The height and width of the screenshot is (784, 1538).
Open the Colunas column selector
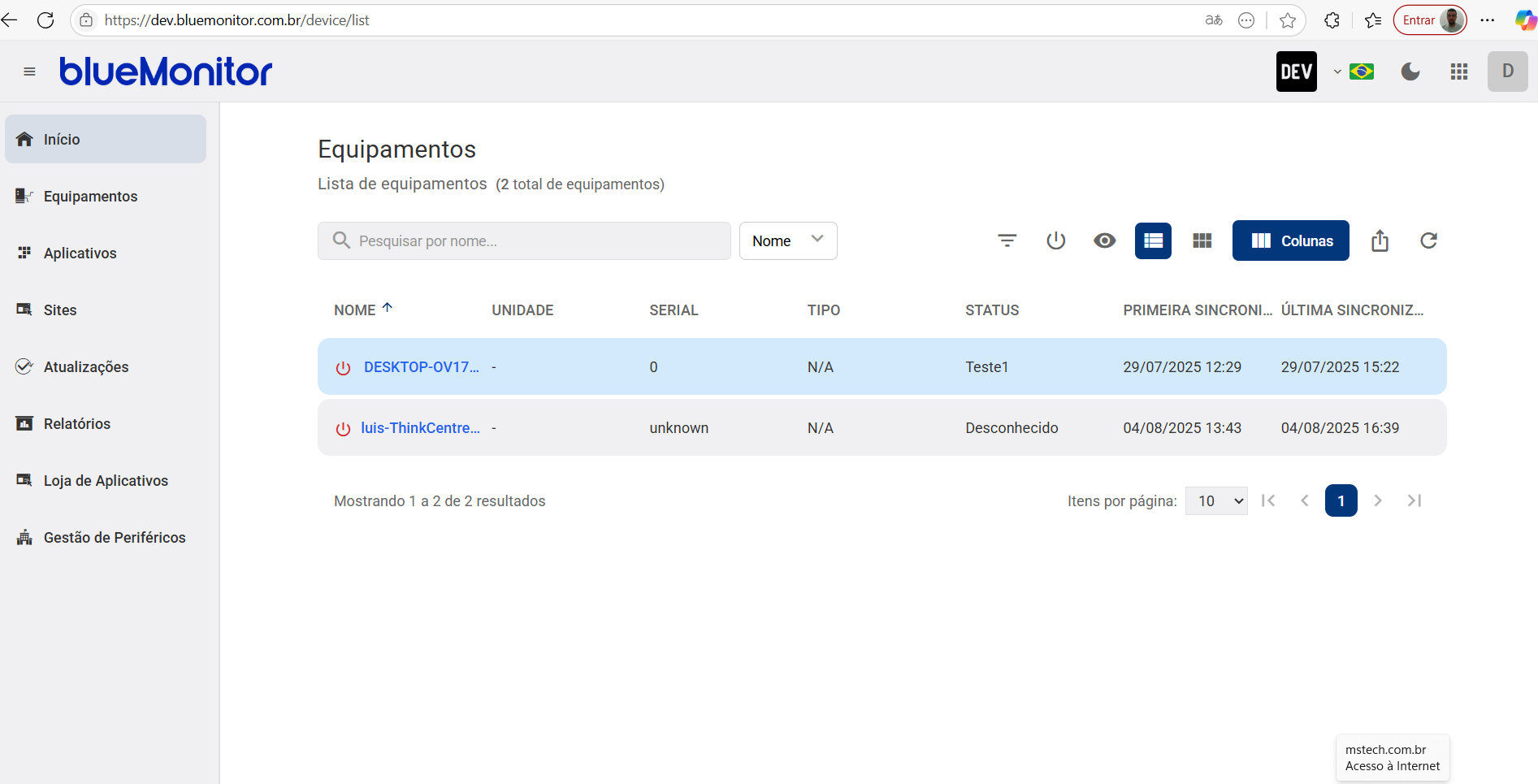pyautogui.click(x=1290, y=240)
